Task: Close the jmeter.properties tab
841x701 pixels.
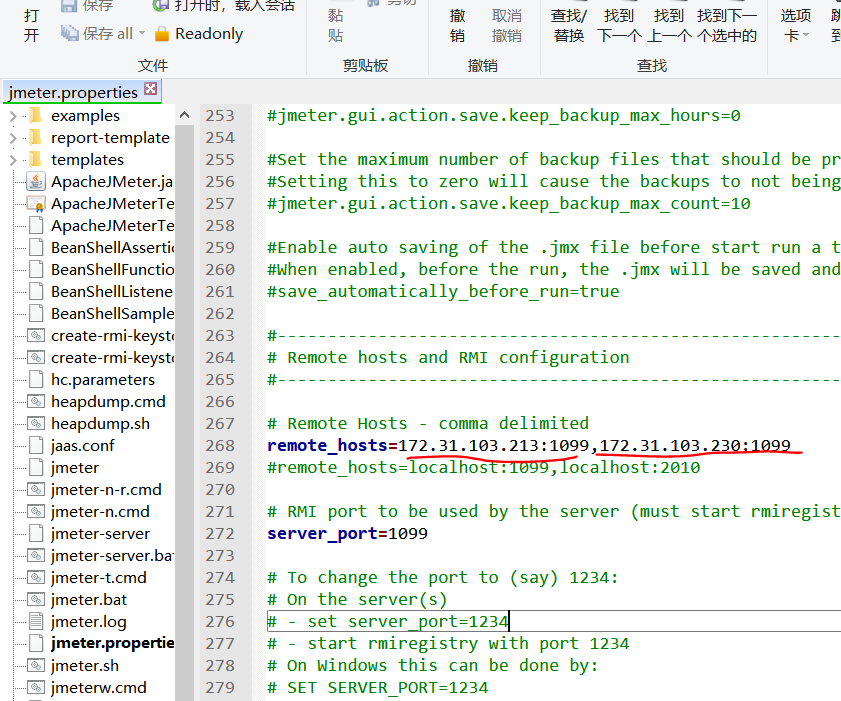Action: click(151, 88)
